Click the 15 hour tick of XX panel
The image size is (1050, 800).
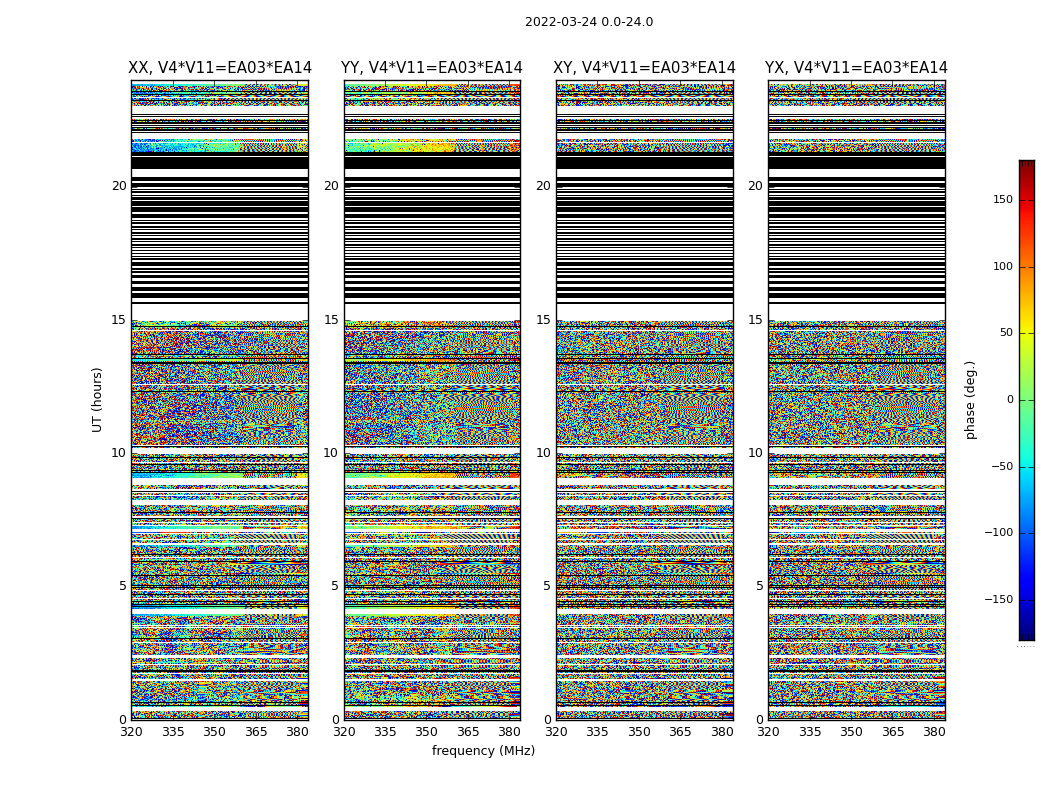coord(119,320)
